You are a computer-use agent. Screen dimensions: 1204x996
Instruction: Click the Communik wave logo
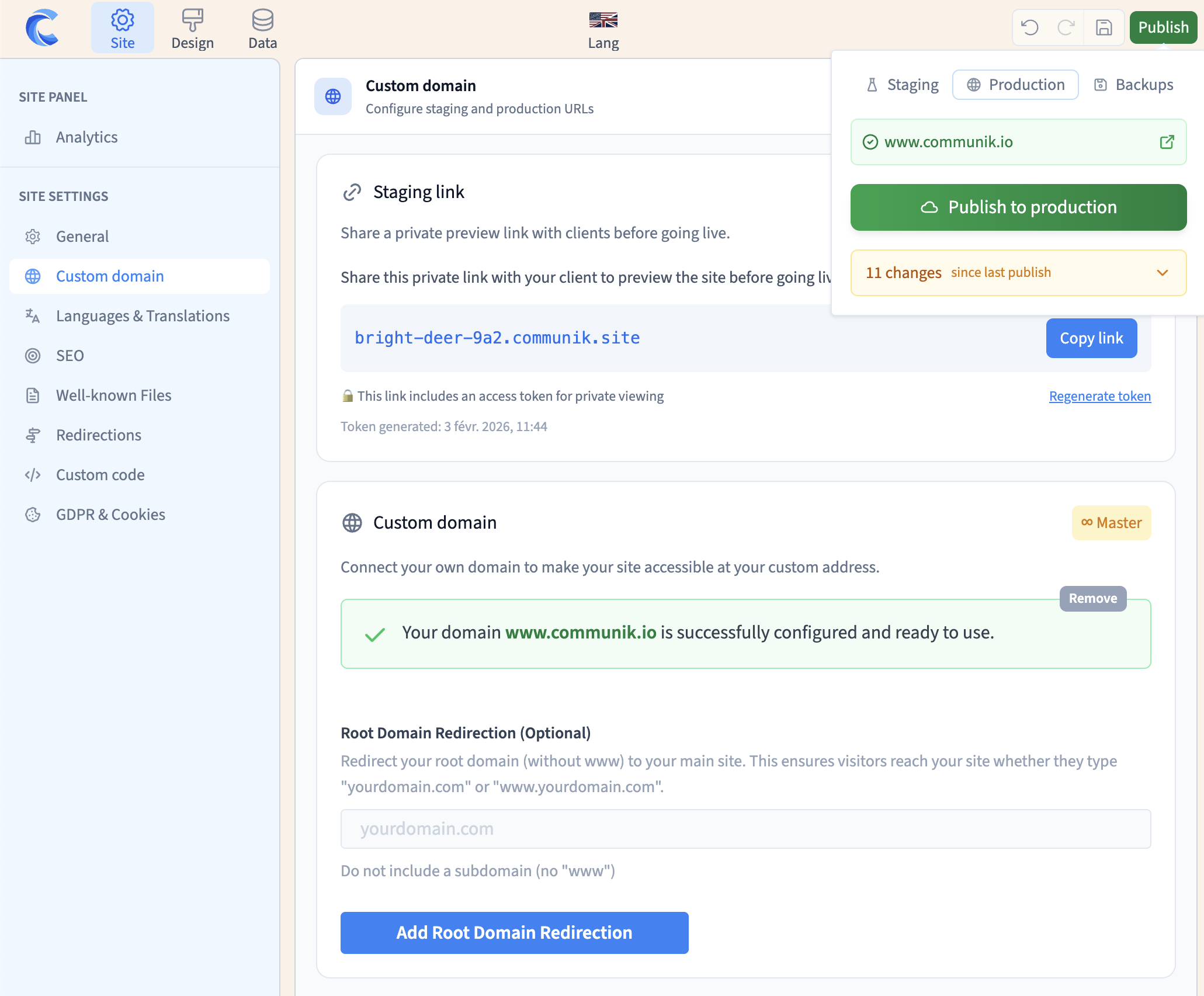tap(42, 27)
